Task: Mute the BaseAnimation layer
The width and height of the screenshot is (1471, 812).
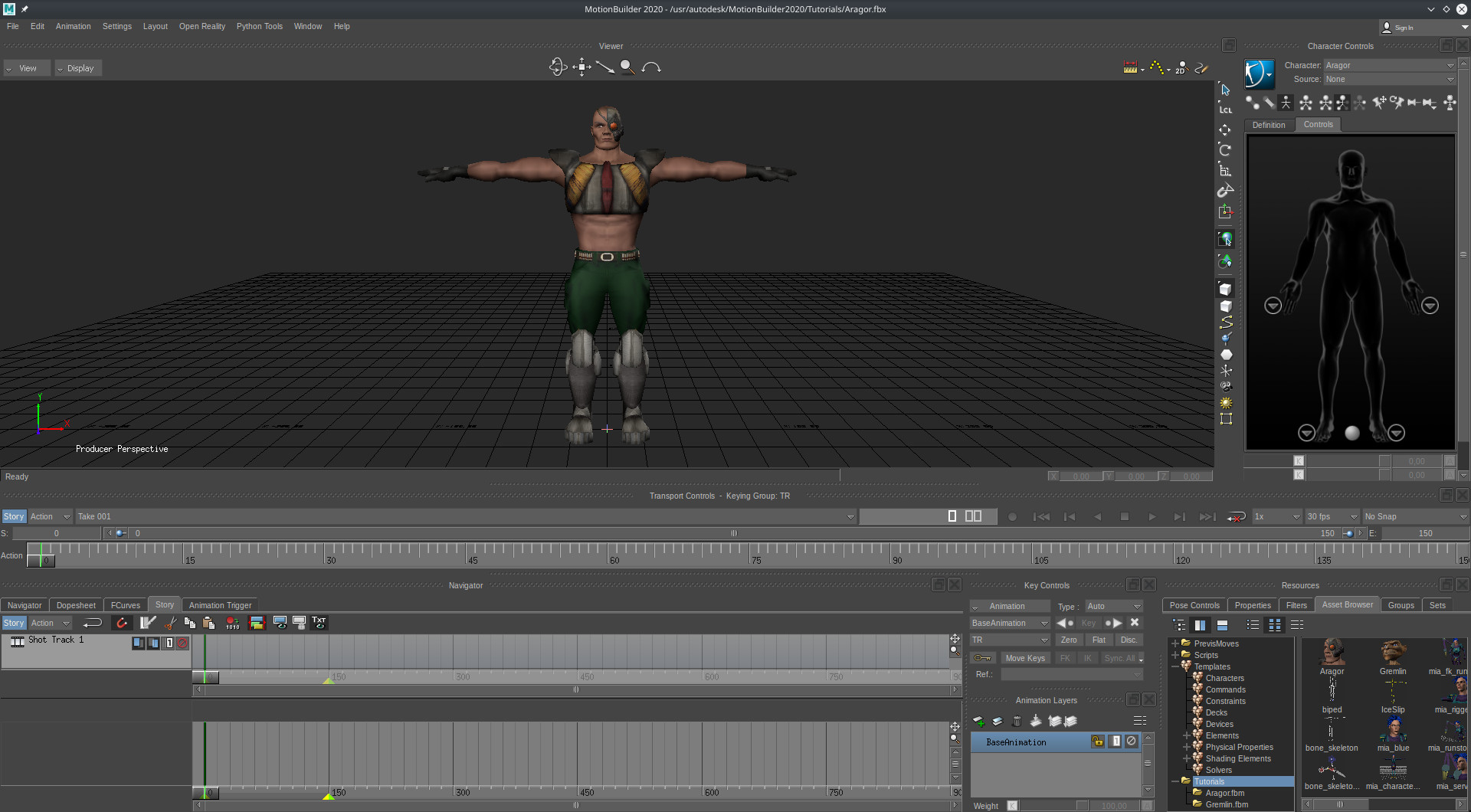Action: 1131,742
